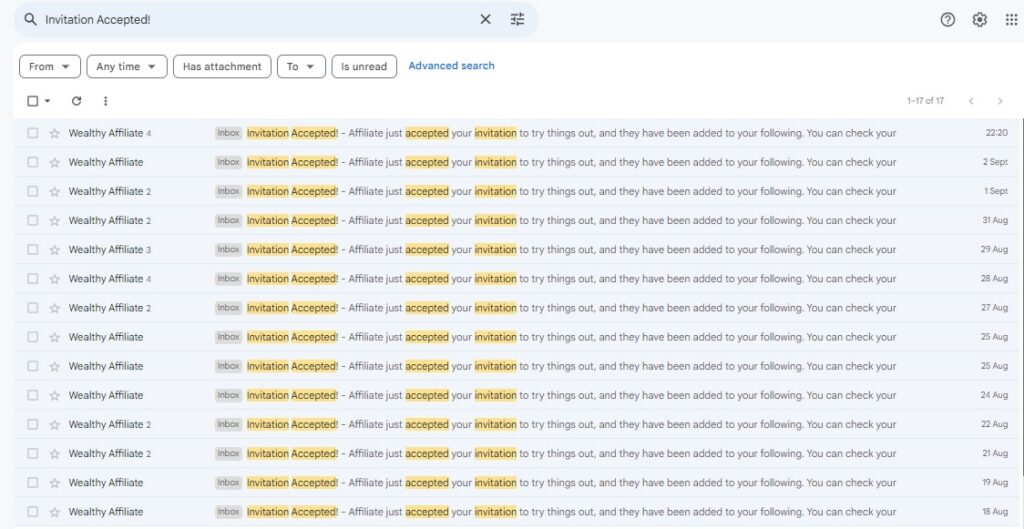
Task: Open the Advanced search link
Action: (x=451, y=66)
